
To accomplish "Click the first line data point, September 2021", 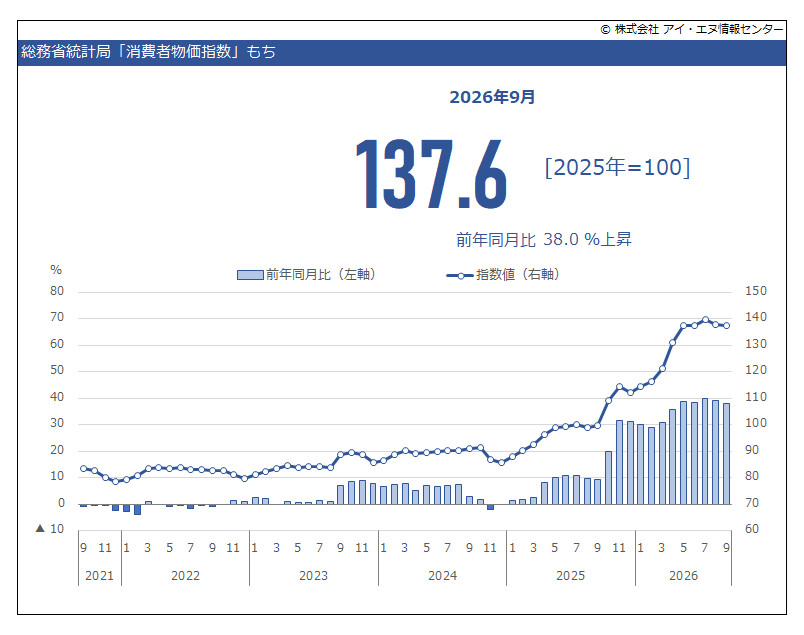I will [x=84, y=468].
